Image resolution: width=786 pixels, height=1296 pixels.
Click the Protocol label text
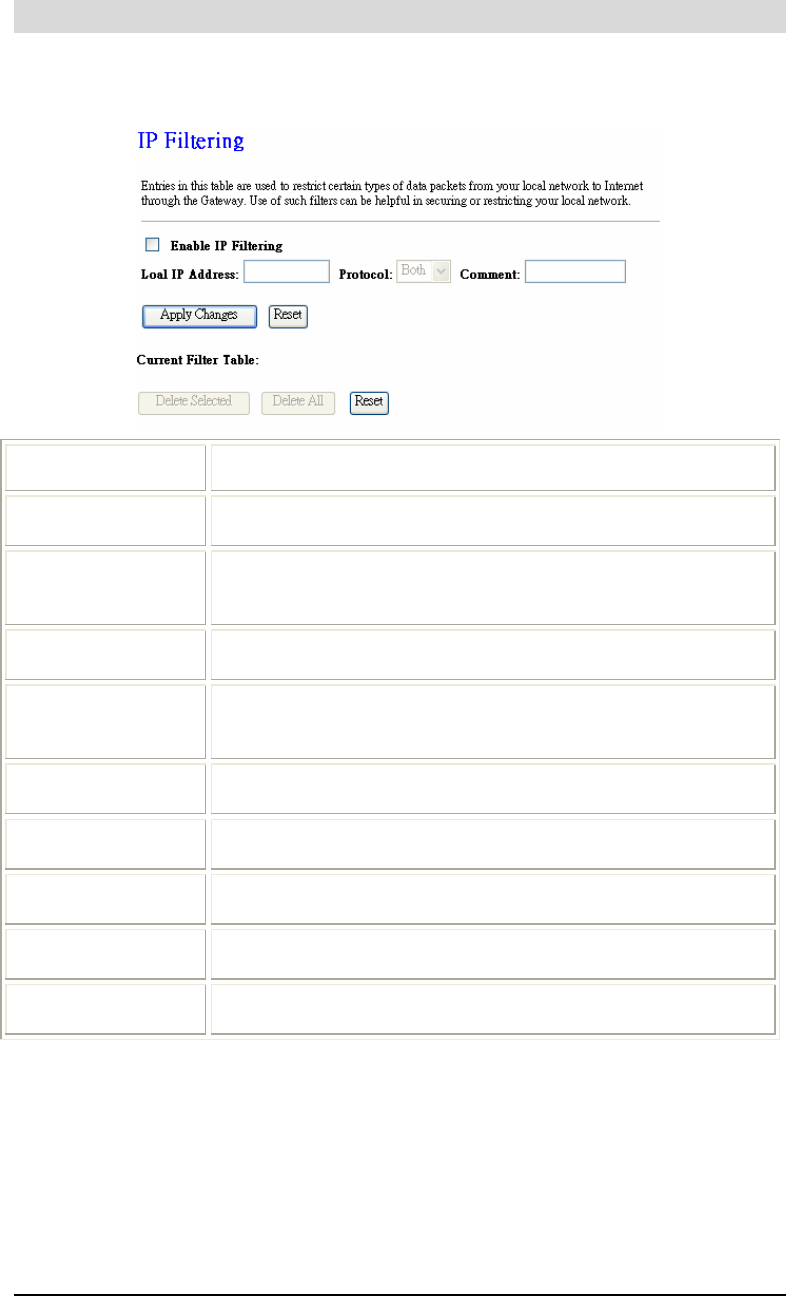(x=365, y=274)
